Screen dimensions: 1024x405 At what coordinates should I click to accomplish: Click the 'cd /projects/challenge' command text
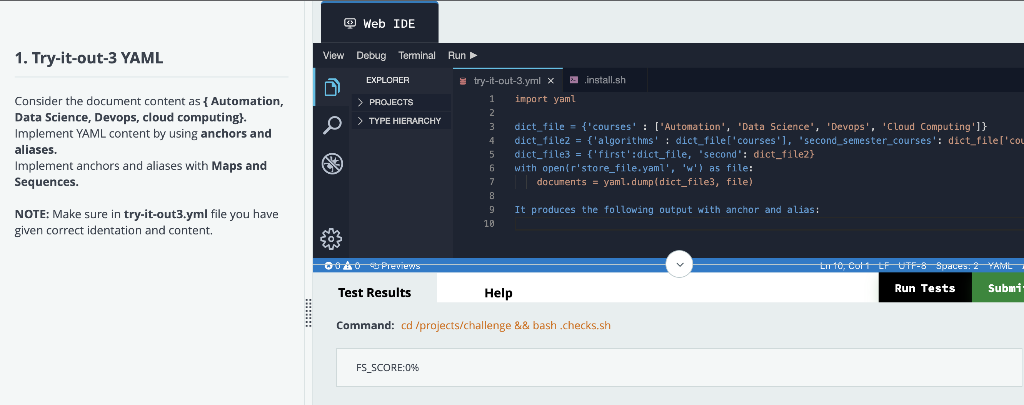point(506,325)
